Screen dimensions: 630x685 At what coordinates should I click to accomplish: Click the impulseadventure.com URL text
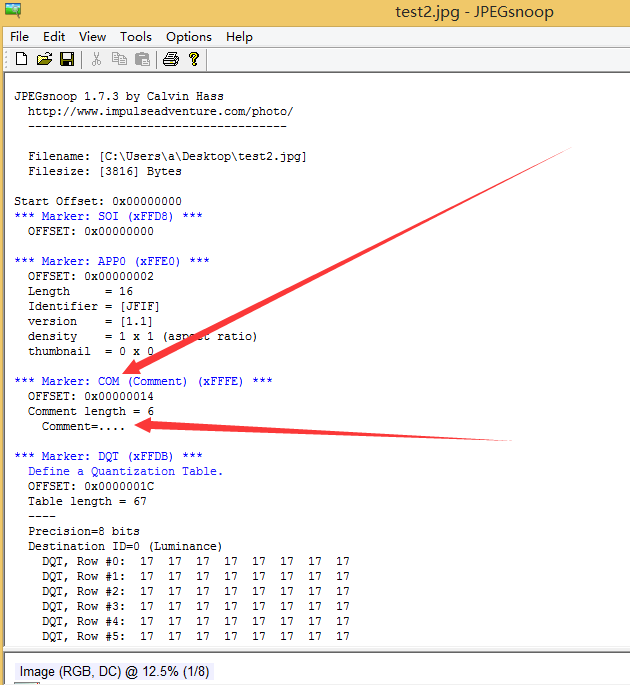pos(160,111)
